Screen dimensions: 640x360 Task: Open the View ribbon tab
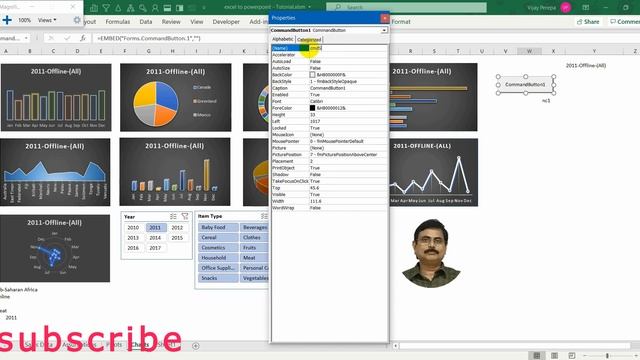[196, 22]
